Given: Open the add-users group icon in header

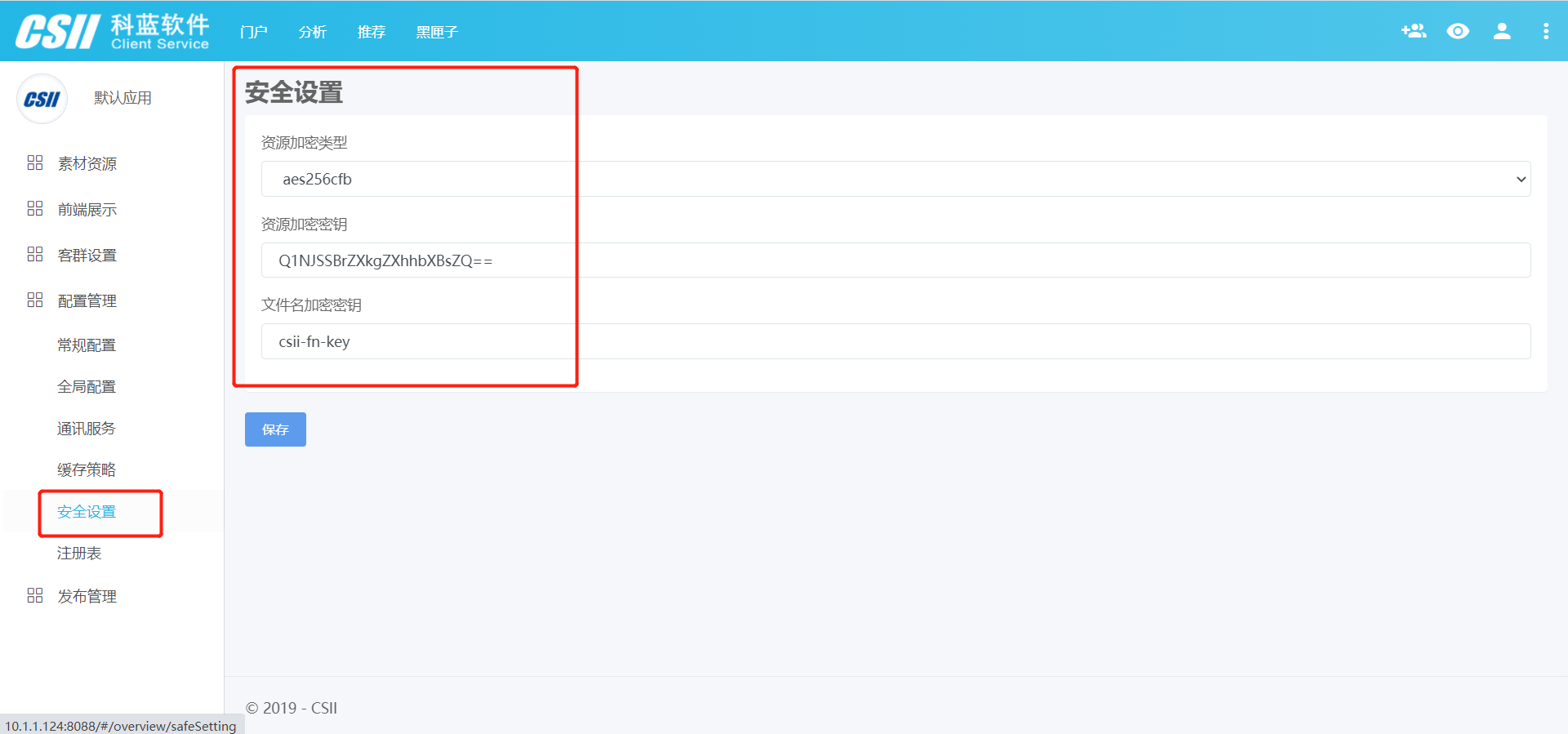Looking at the screenshot, I should pos(1414,31).
